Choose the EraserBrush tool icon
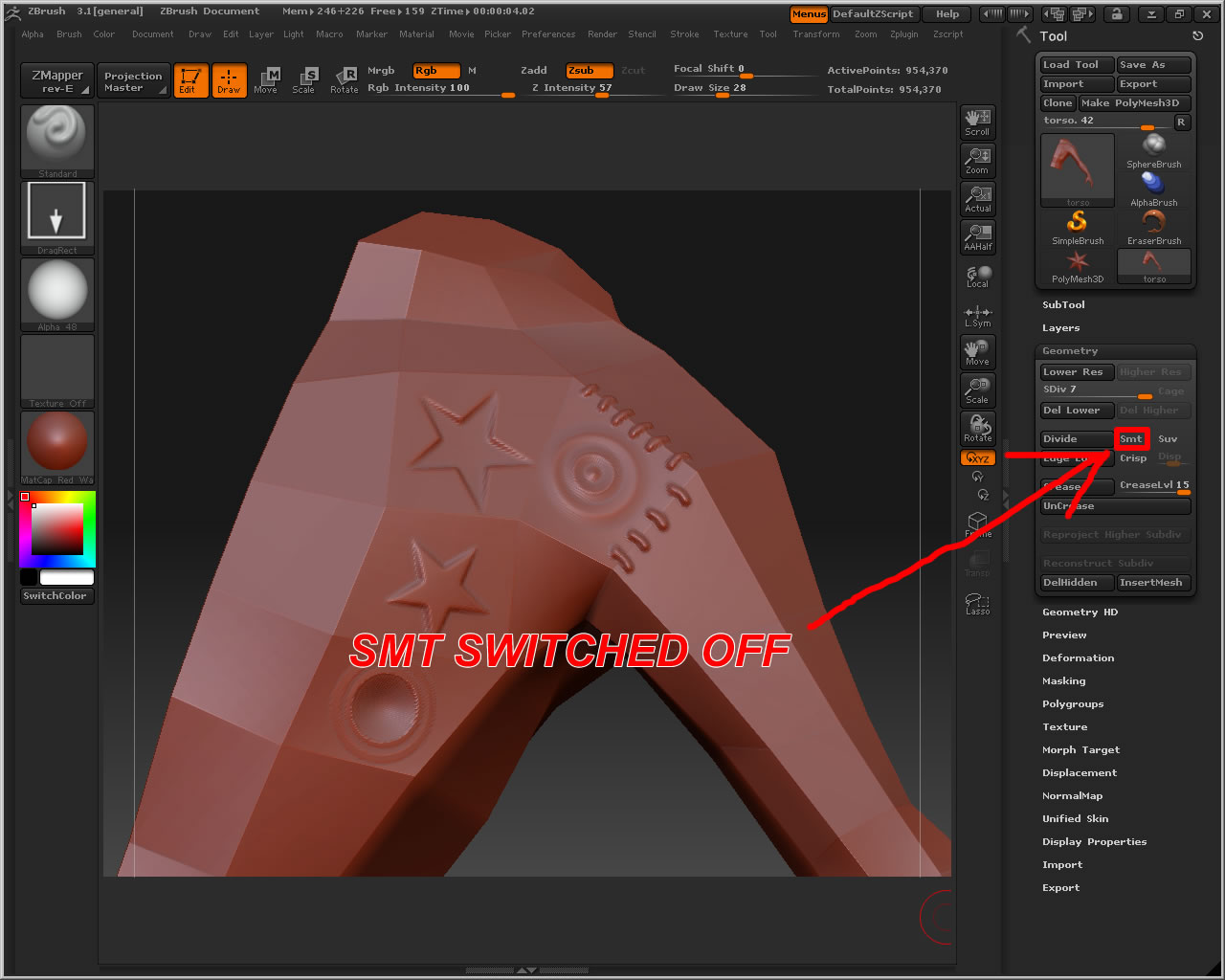Image resolution: width=1225 pixels, height=980 pixels. pos(1154,226)
